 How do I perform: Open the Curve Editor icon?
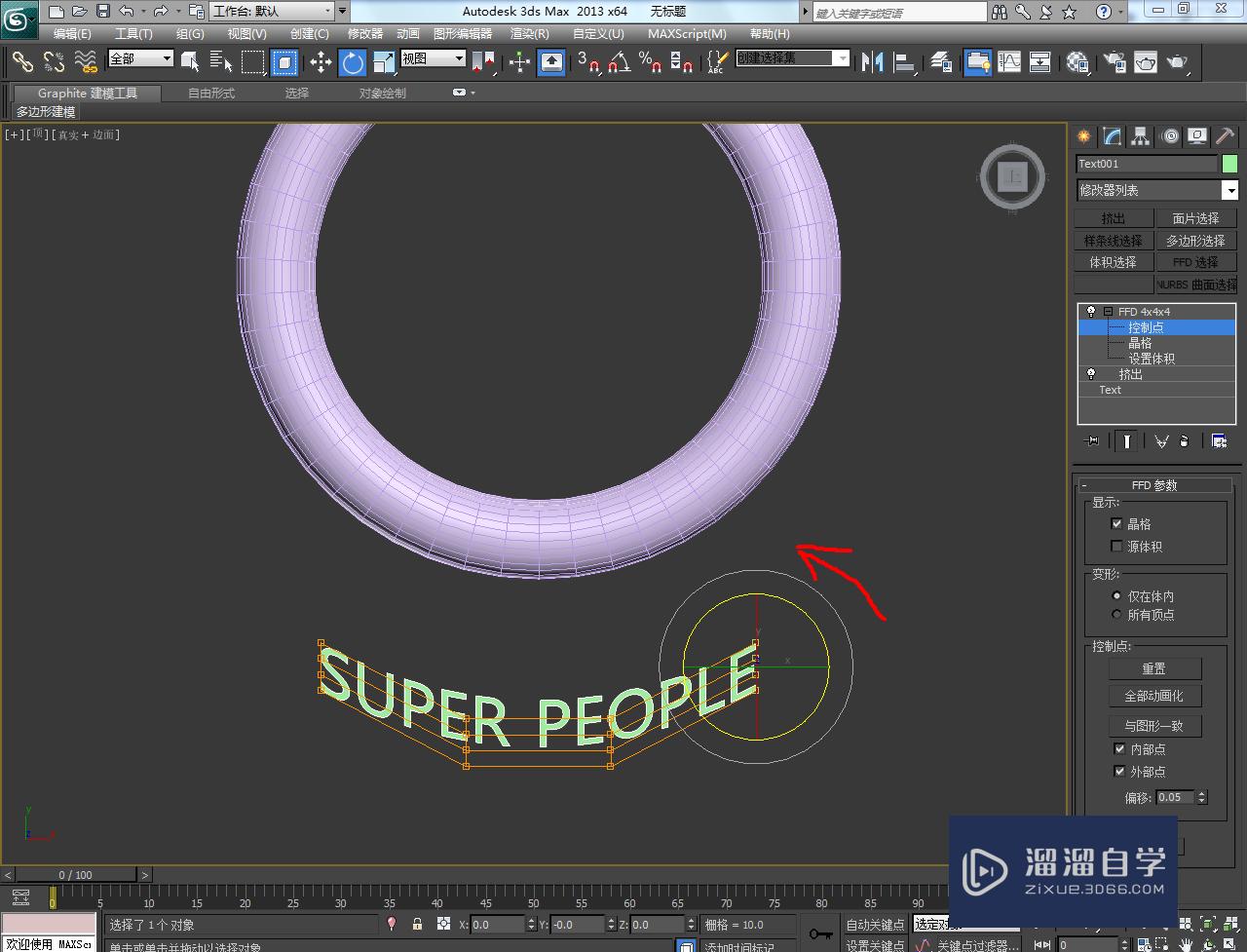click(1009, 62)
